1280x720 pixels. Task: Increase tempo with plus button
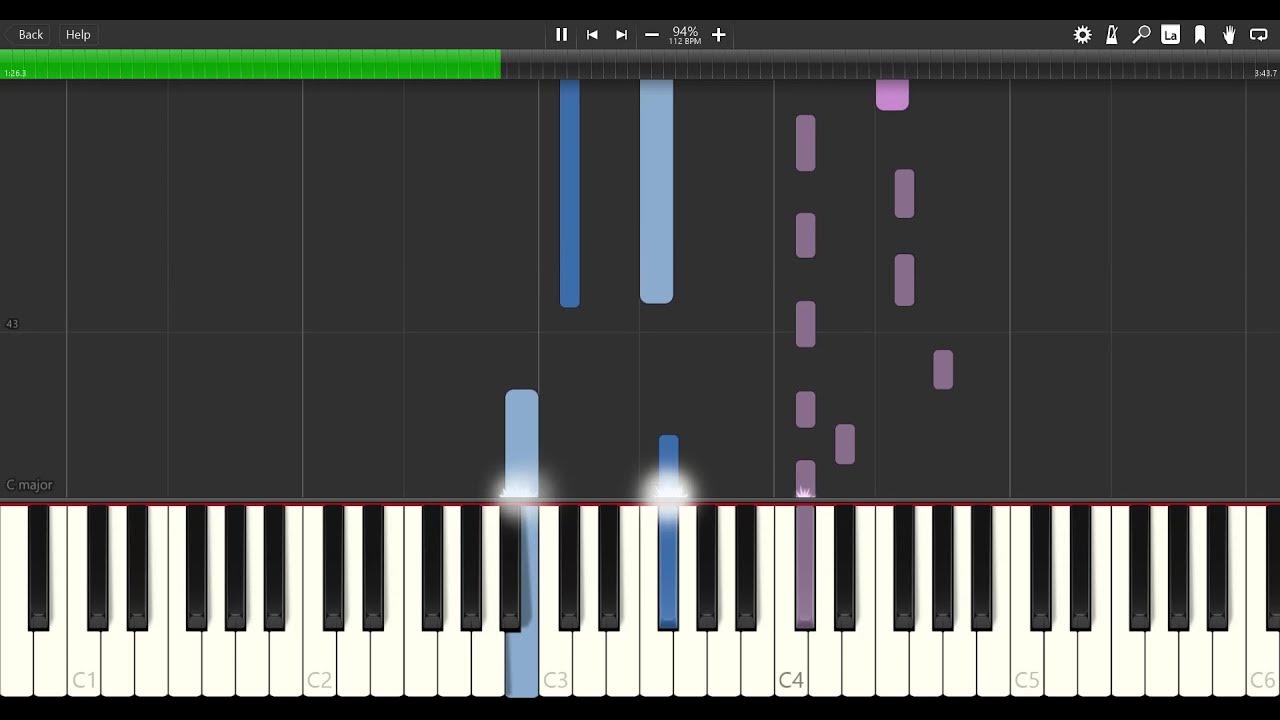(x=718, y=35)
